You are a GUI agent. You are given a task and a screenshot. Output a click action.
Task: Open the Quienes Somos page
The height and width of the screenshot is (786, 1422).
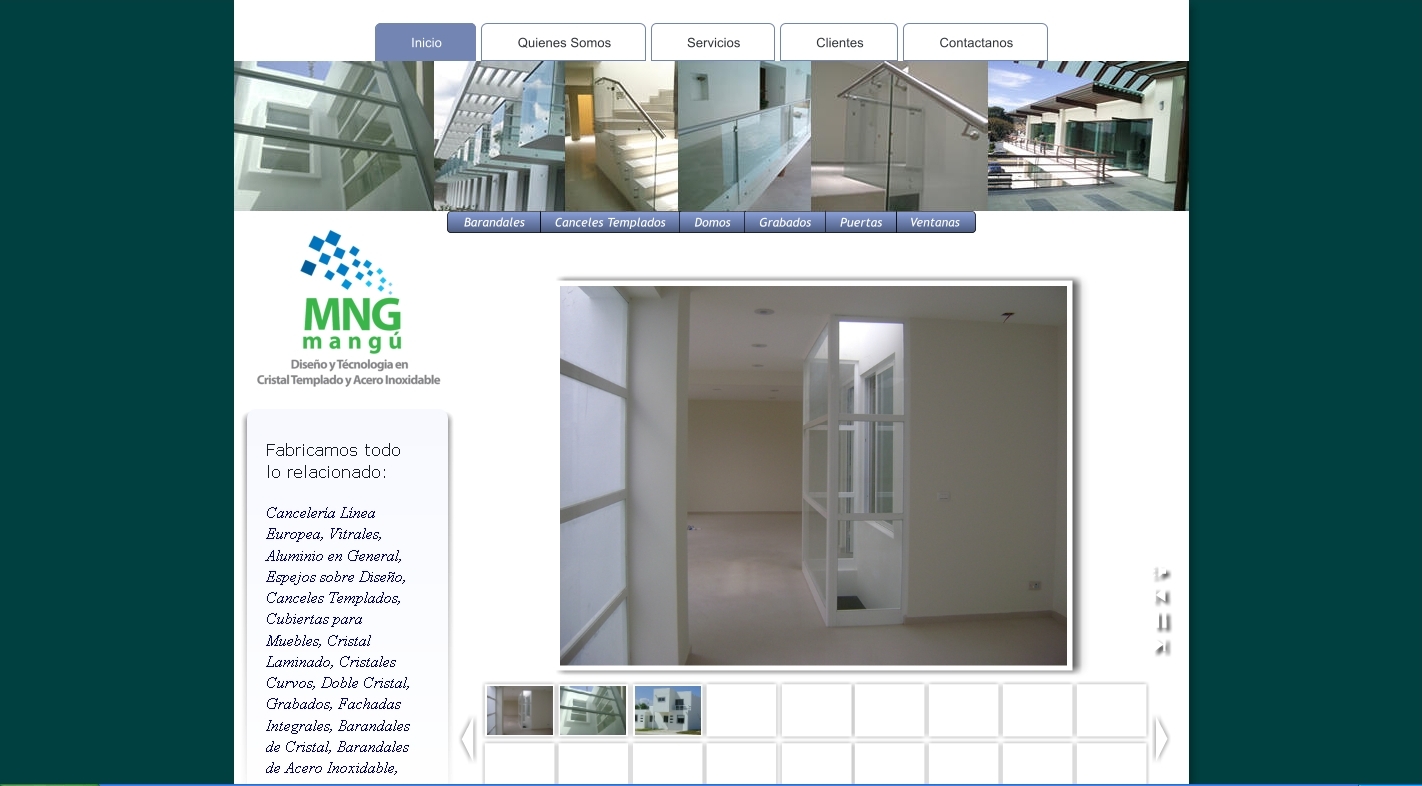pyautogui.click(x=563, y=43)
